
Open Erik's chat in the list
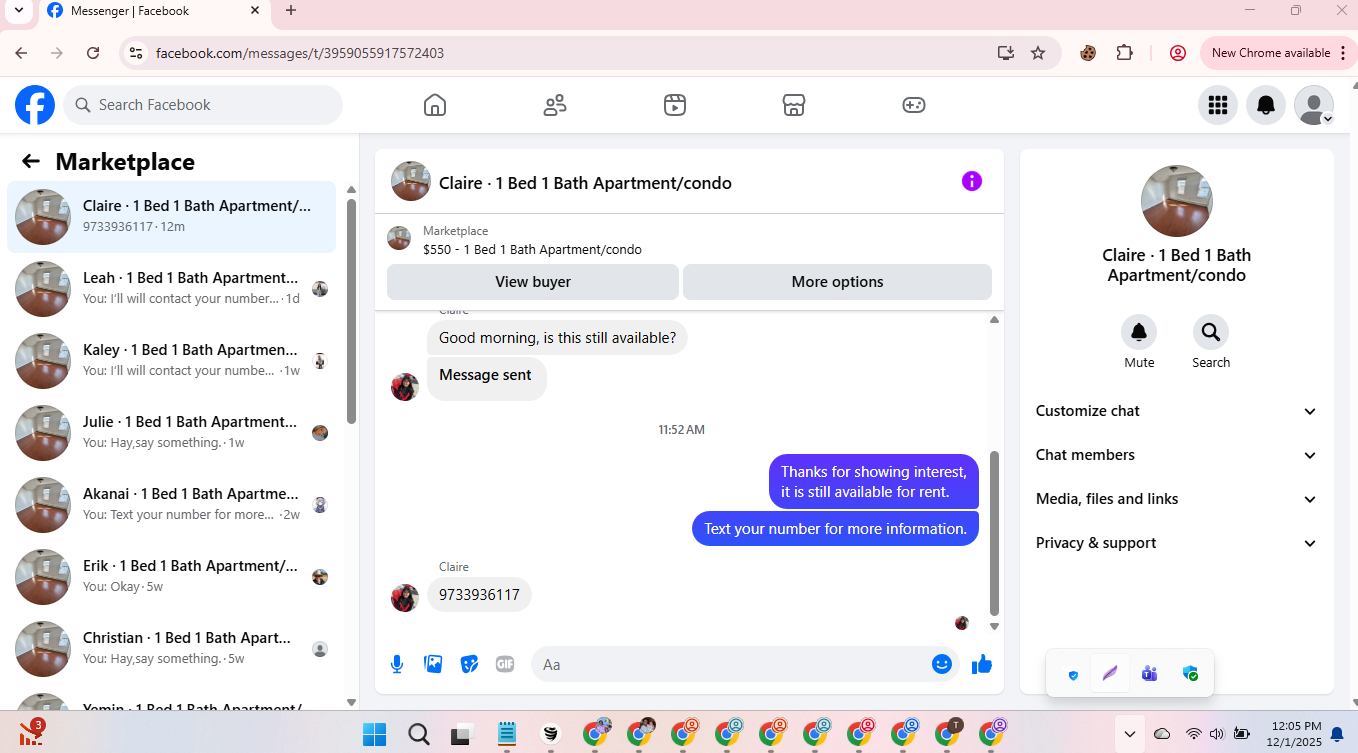point(172,577)
